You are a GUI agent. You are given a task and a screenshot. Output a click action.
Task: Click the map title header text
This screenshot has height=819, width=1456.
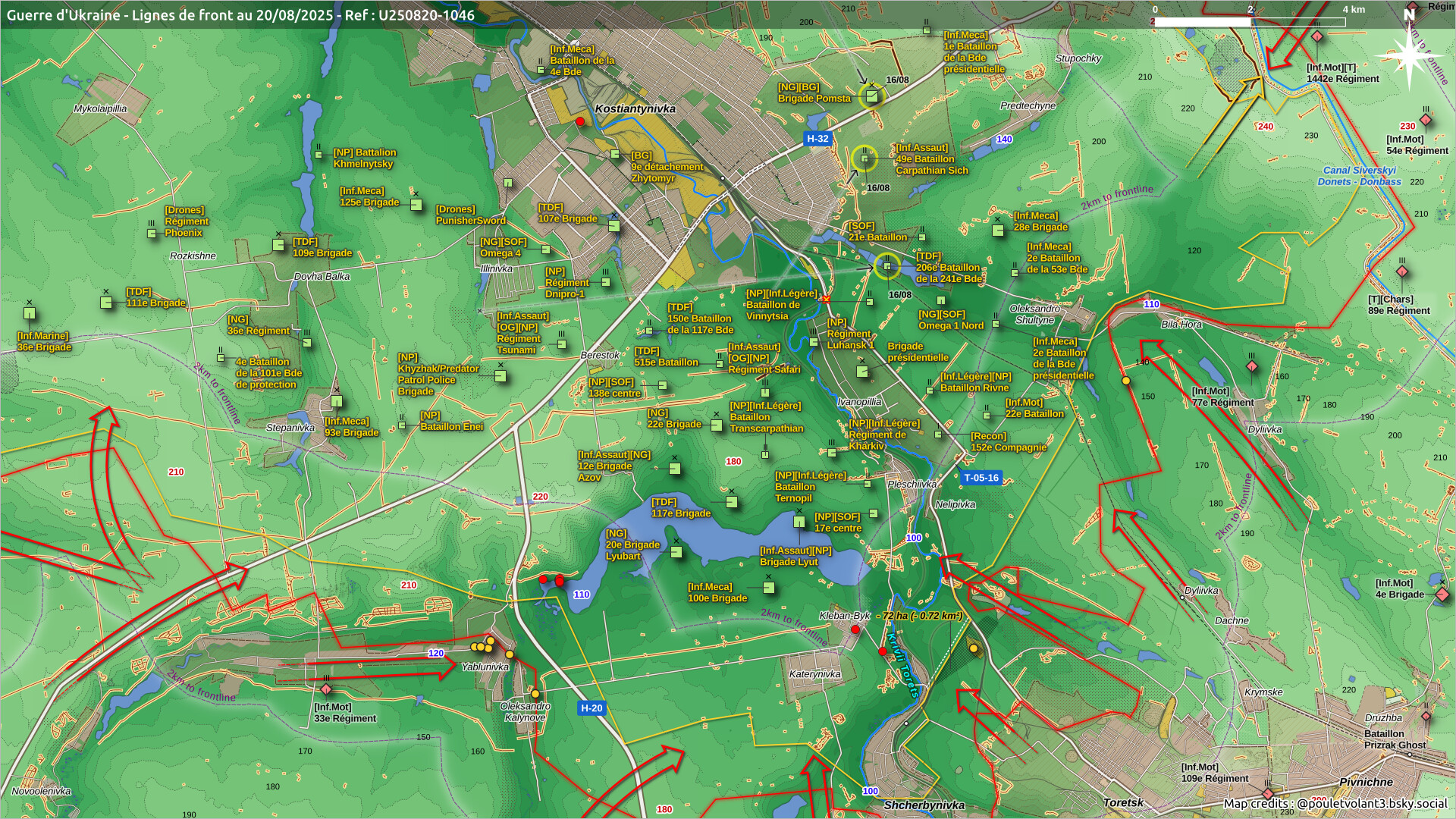coord(240,15)
